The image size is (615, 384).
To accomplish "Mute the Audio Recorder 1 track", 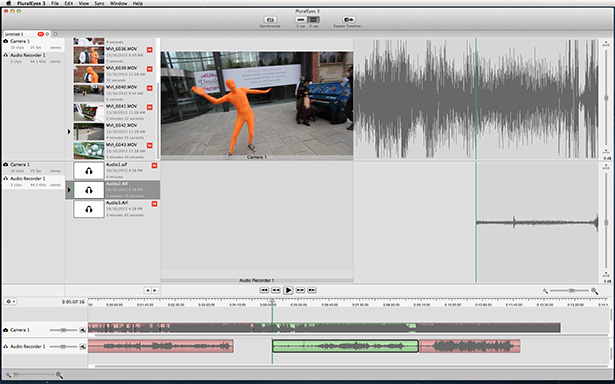I will click(82, 347).
